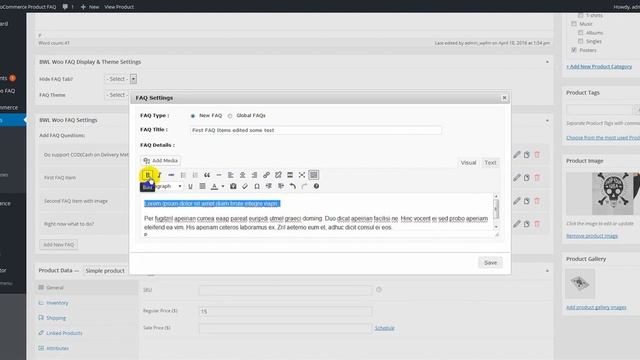Click Remove product image link
Viewport: 640px width, 360px height.
pos(592,236)
